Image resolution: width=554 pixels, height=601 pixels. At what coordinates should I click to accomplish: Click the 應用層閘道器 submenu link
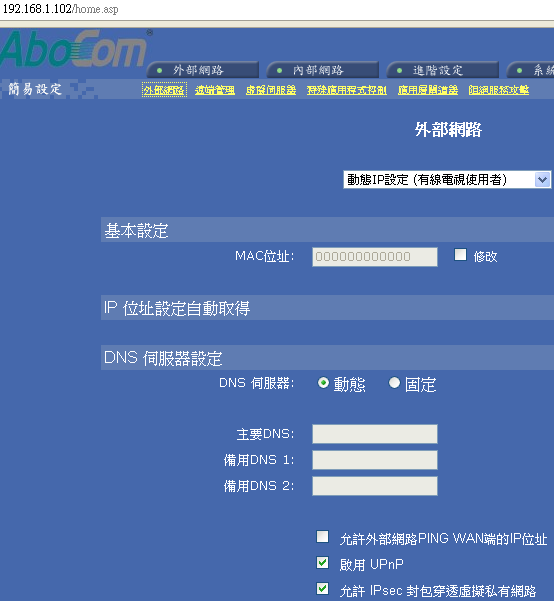[428, 90]
